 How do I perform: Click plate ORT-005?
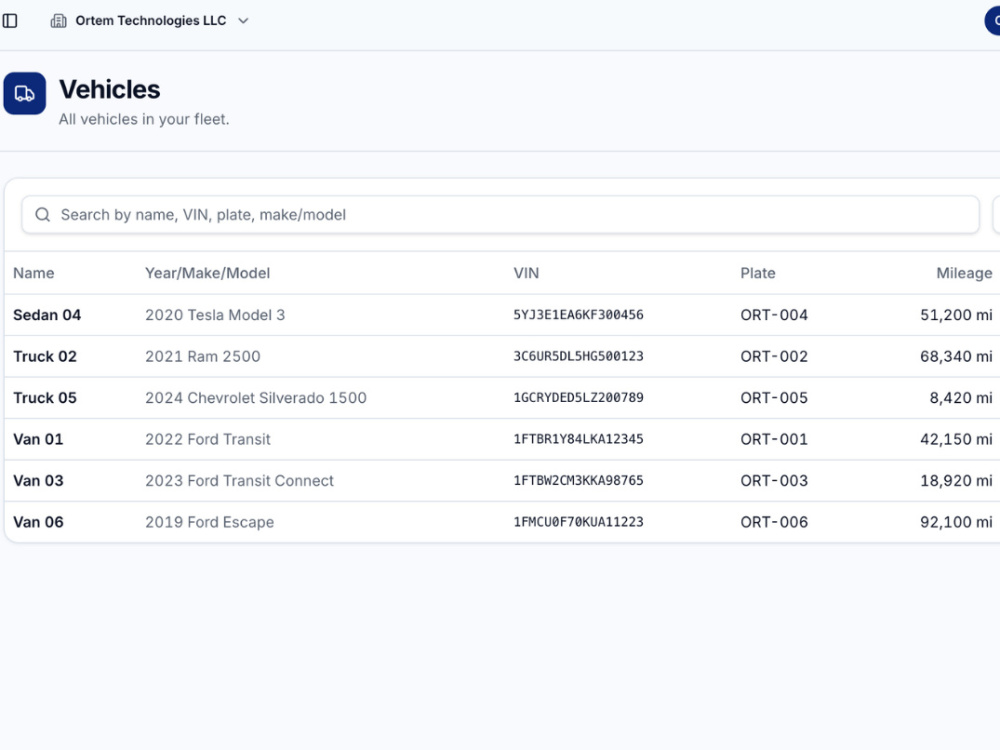point(774,398)
